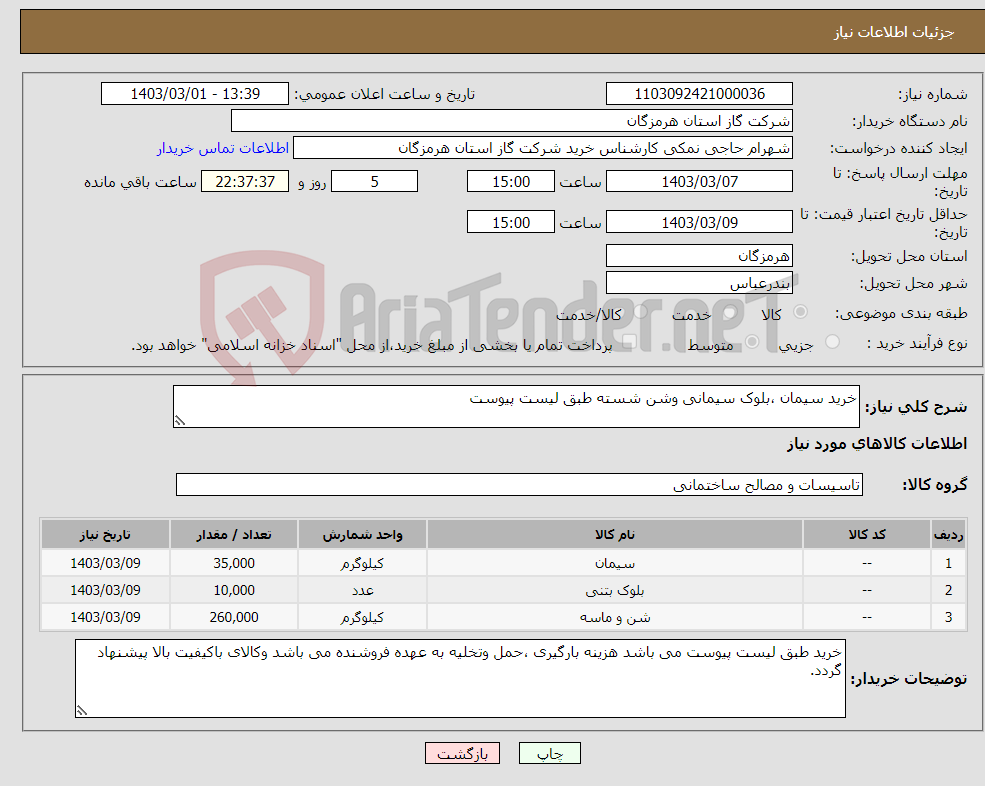This screenshot has height=786, width=985.
Task: Click quantity cell 260,000
Action: (234, 618)
